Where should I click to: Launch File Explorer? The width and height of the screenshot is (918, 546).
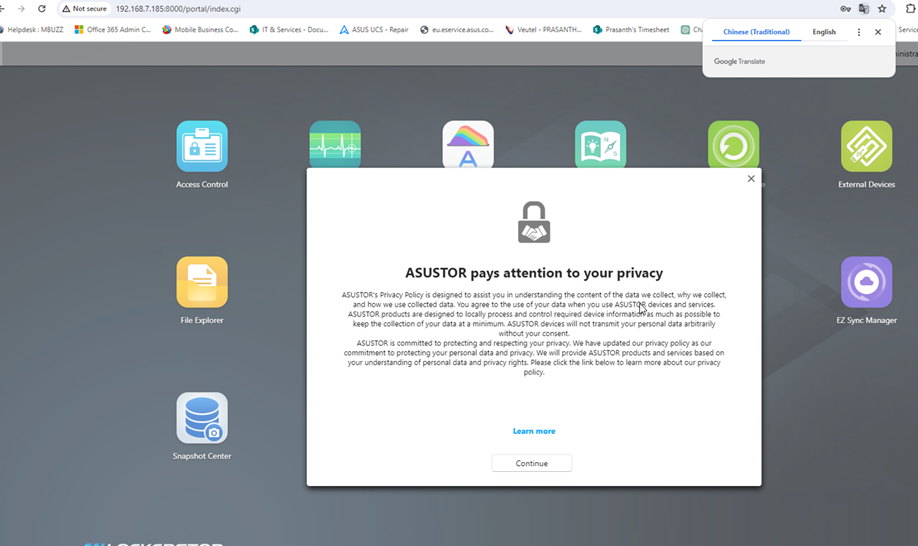coord(202,282)
